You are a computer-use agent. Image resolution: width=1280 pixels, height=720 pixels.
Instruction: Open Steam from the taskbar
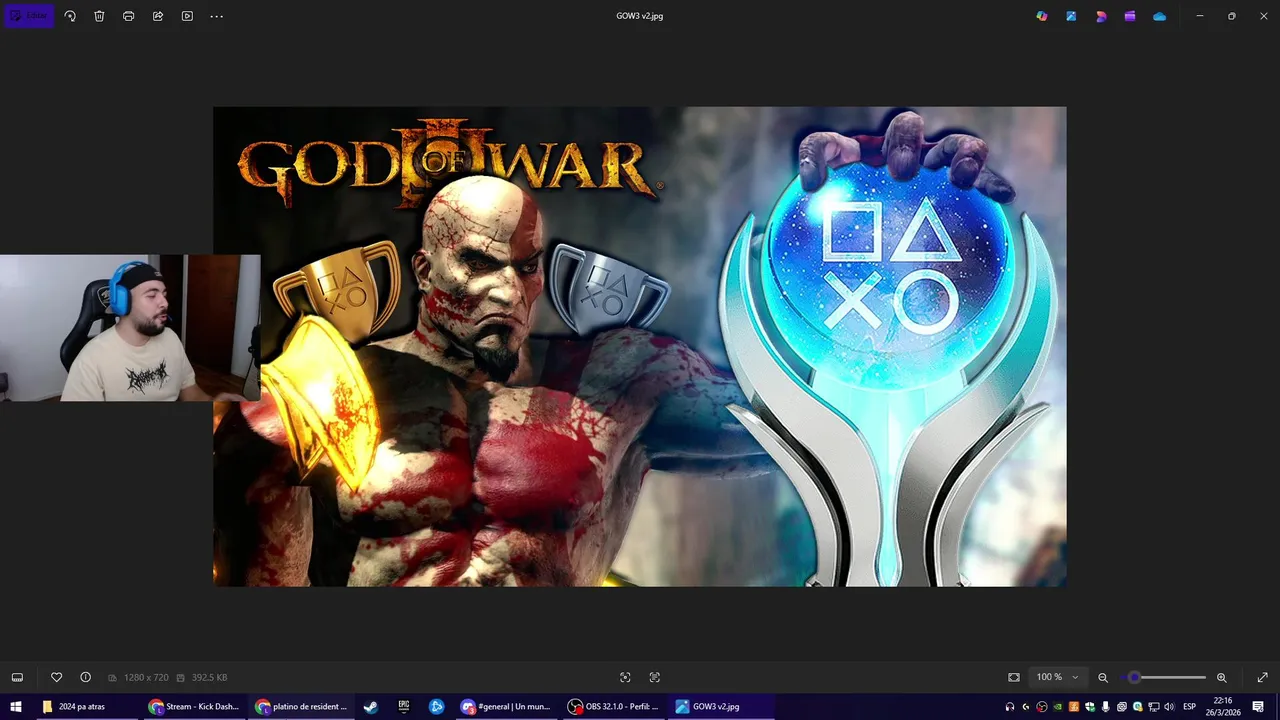coord(371,706)
